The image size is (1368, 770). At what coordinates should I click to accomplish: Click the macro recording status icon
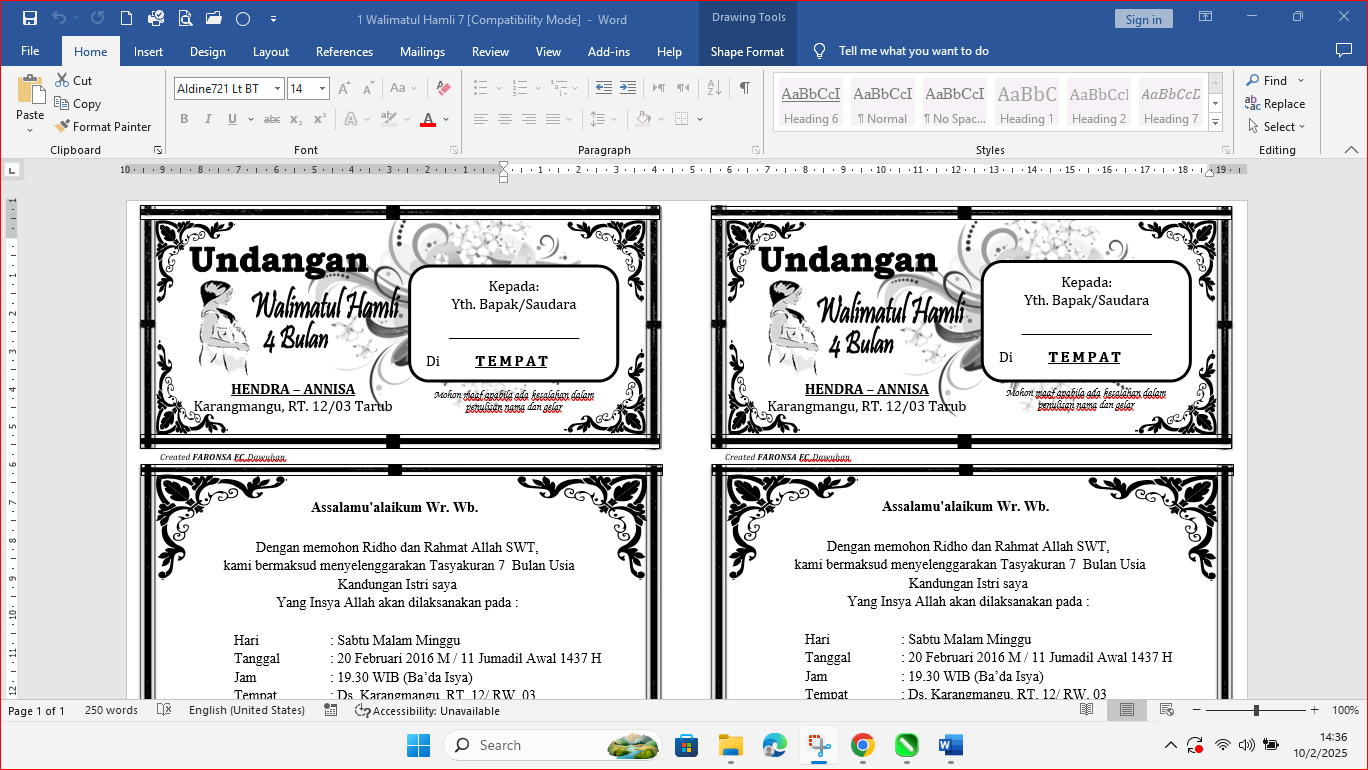tap(331, 710)
